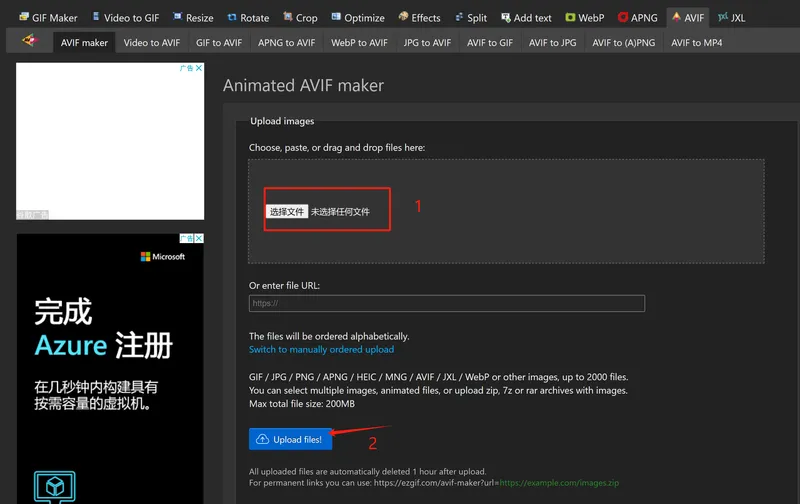
Task: Switch to WebP to AVIF tab
Action: click(x=359, y=43)
